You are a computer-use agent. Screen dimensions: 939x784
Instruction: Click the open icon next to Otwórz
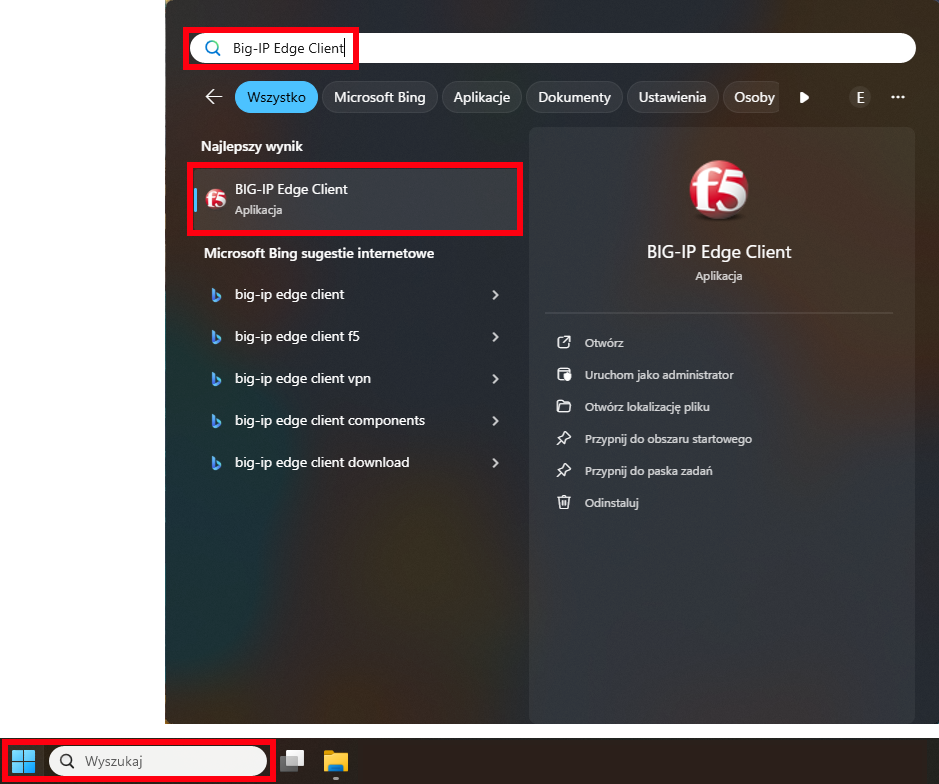tap(564, 342)
